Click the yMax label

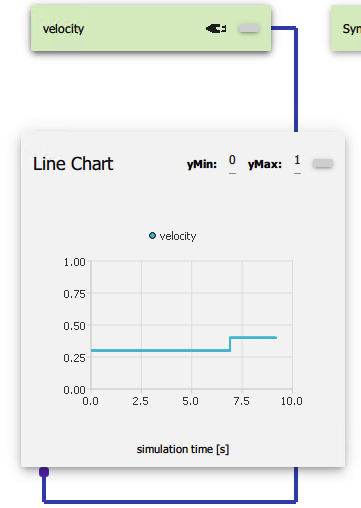[x=265, y=164]
